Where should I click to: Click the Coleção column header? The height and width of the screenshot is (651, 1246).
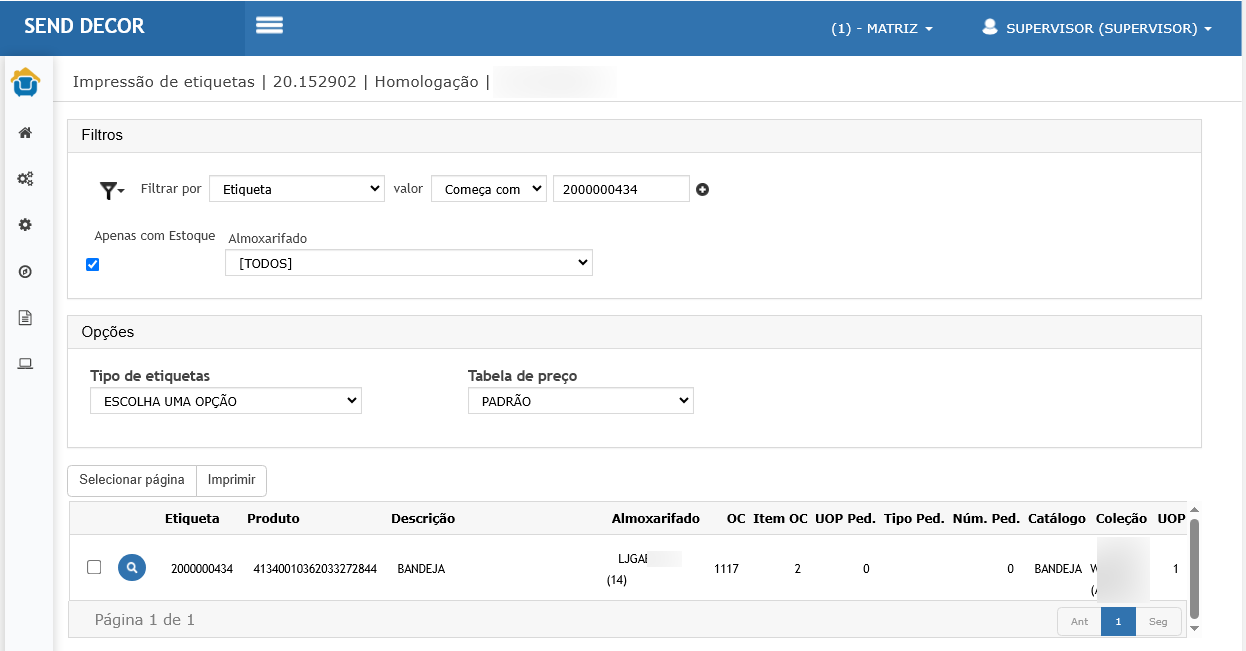point(1121,518)
